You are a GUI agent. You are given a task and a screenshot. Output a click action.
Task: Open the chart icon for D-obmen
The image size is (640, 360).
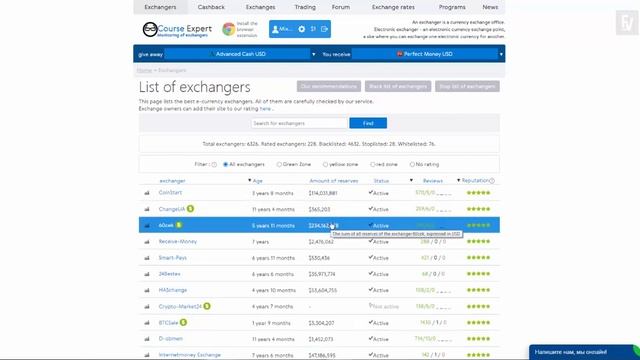147,339
